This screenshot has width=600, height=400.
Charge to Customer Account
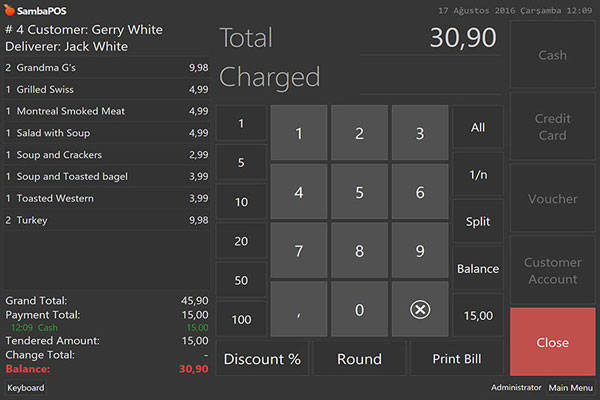point(552,271)
